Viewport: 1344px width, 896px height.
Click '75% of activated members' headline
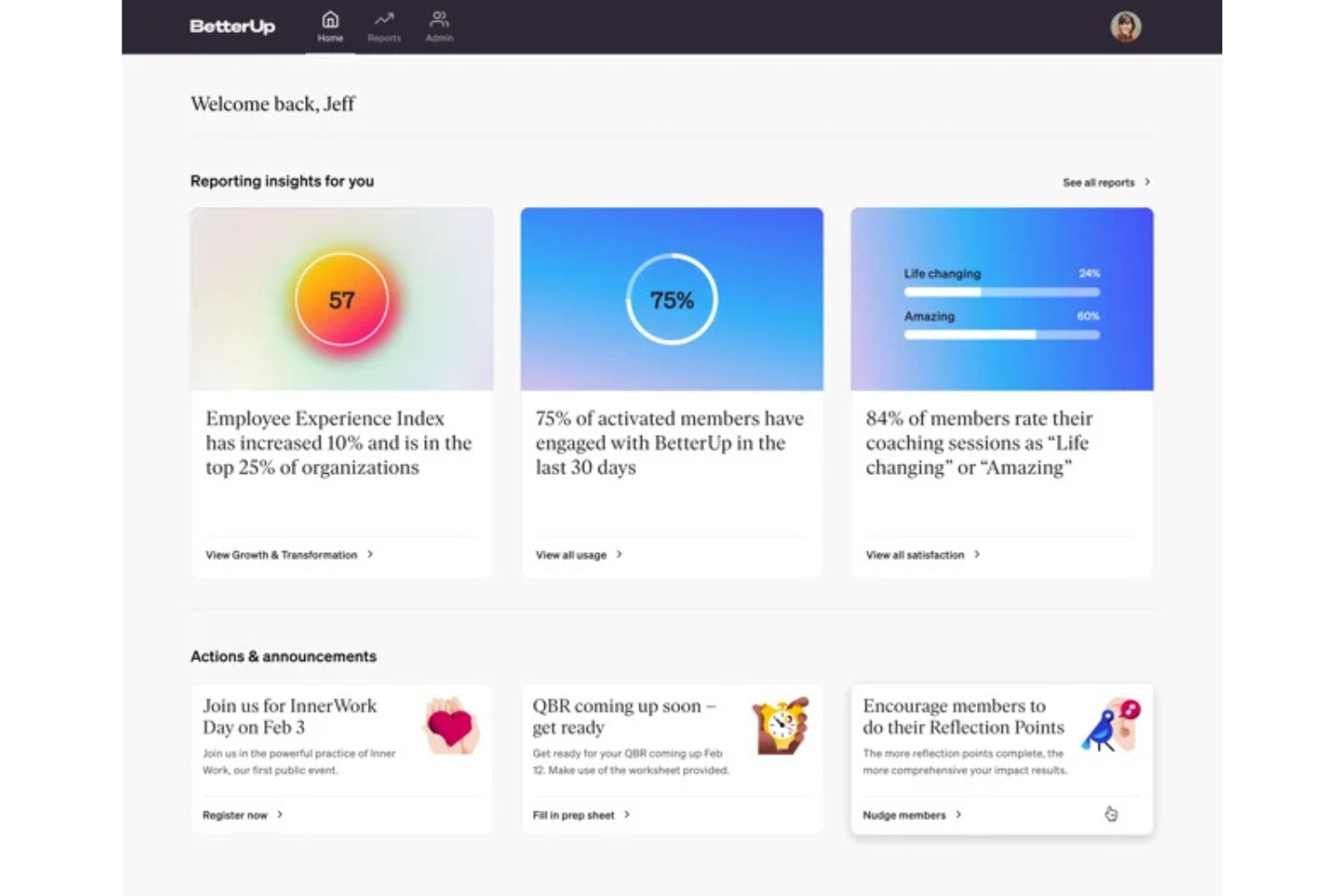click(669, 443)
